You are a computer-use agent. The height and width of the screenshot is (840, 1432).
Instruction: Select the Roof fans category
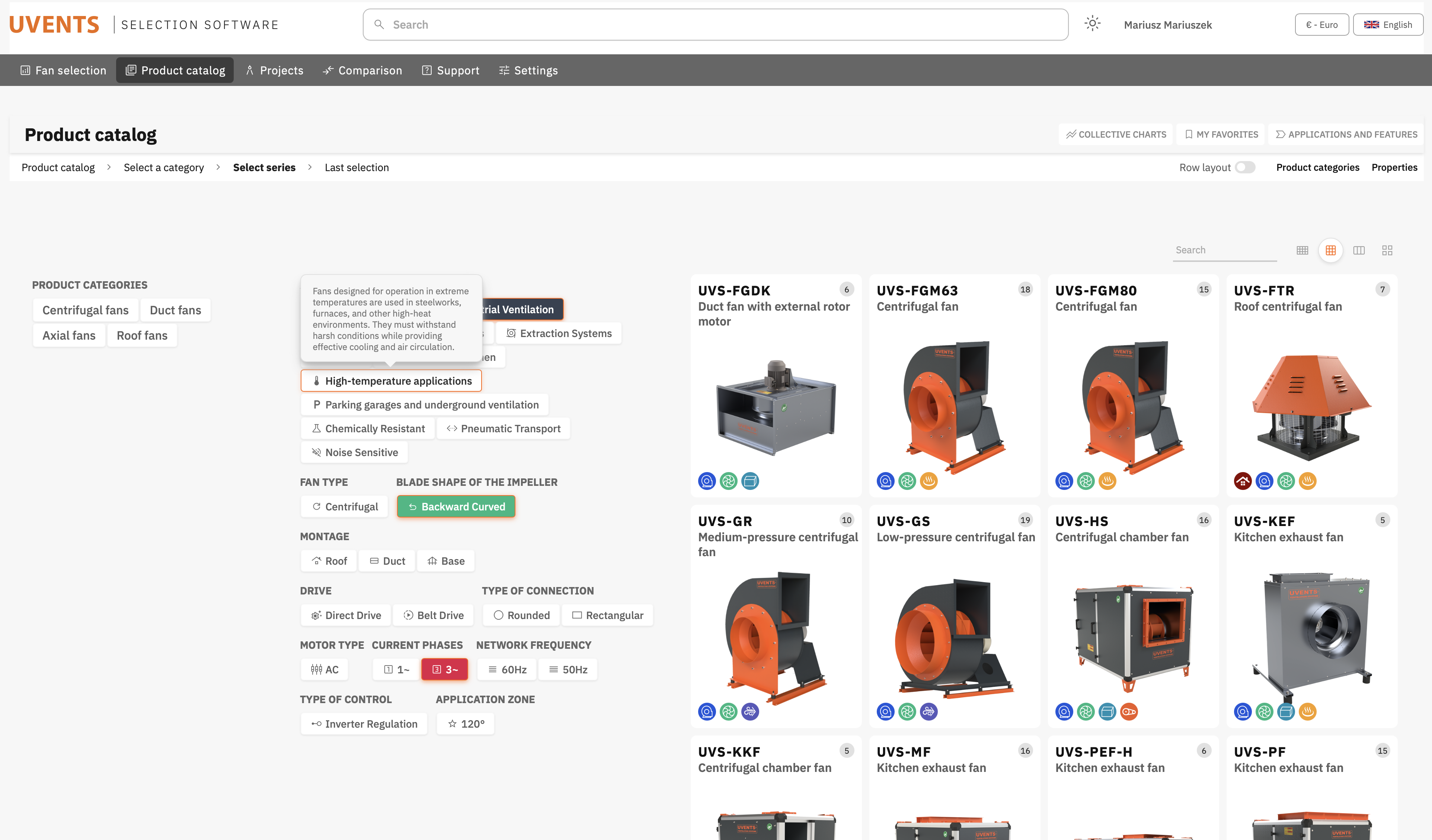click(x=142, y=336)
